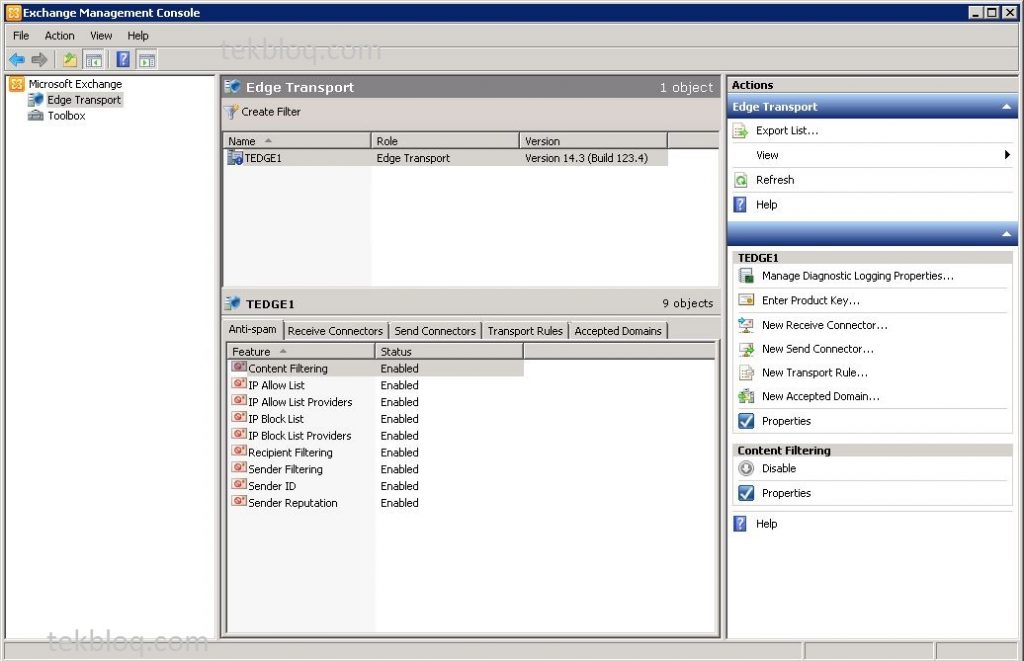Click the New Receive Connector icon

pos(746,325)
